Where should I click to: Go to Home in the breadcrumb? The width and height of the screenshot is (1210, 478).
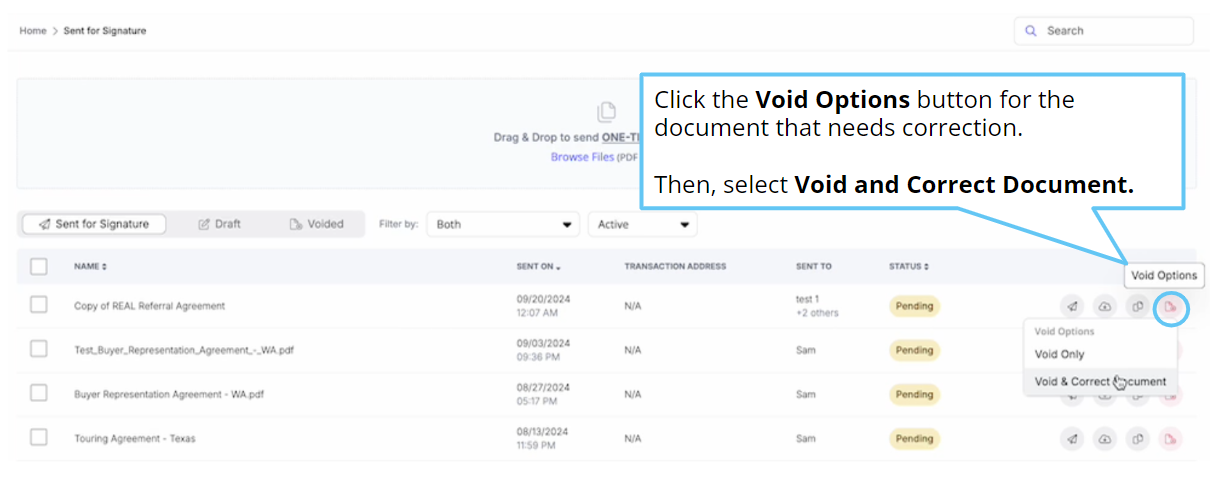[x=33, y=31]
